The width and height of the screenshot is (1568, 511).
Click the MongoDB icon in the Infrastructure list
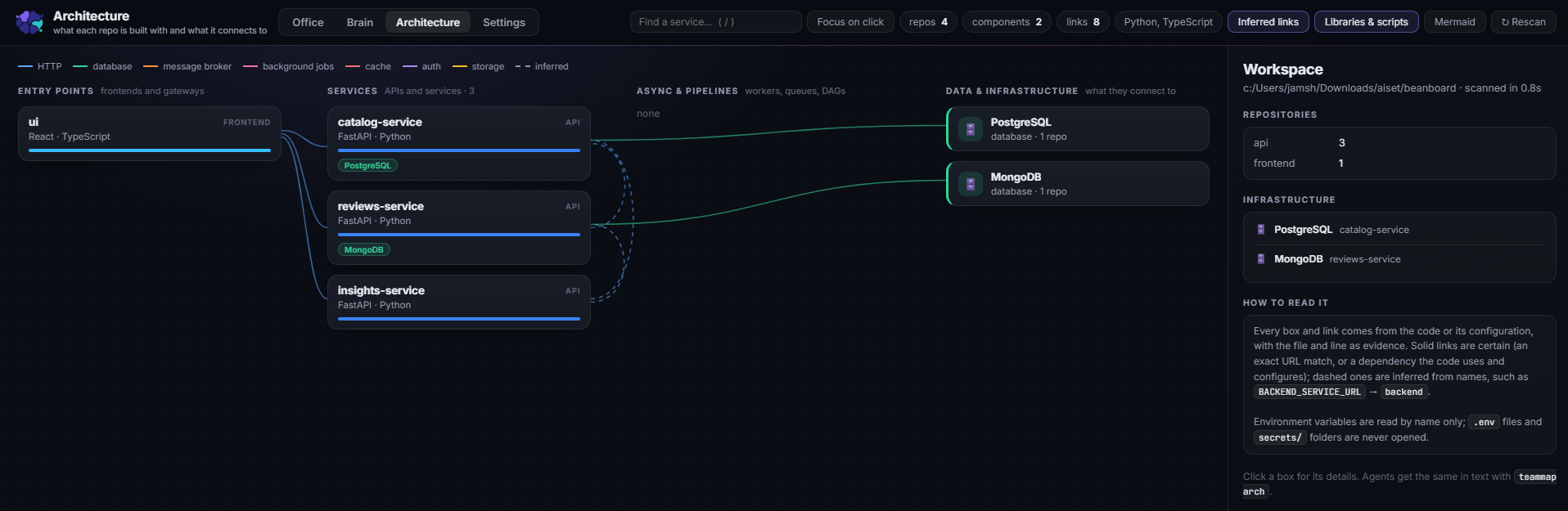(x=1261, y=259)
